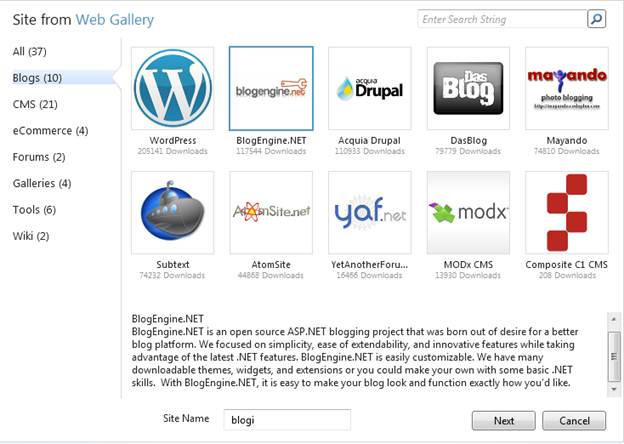Click the AtomSite name label
Image resolution: width=624 pixels, height=444 pixels.
coord(271,265)
